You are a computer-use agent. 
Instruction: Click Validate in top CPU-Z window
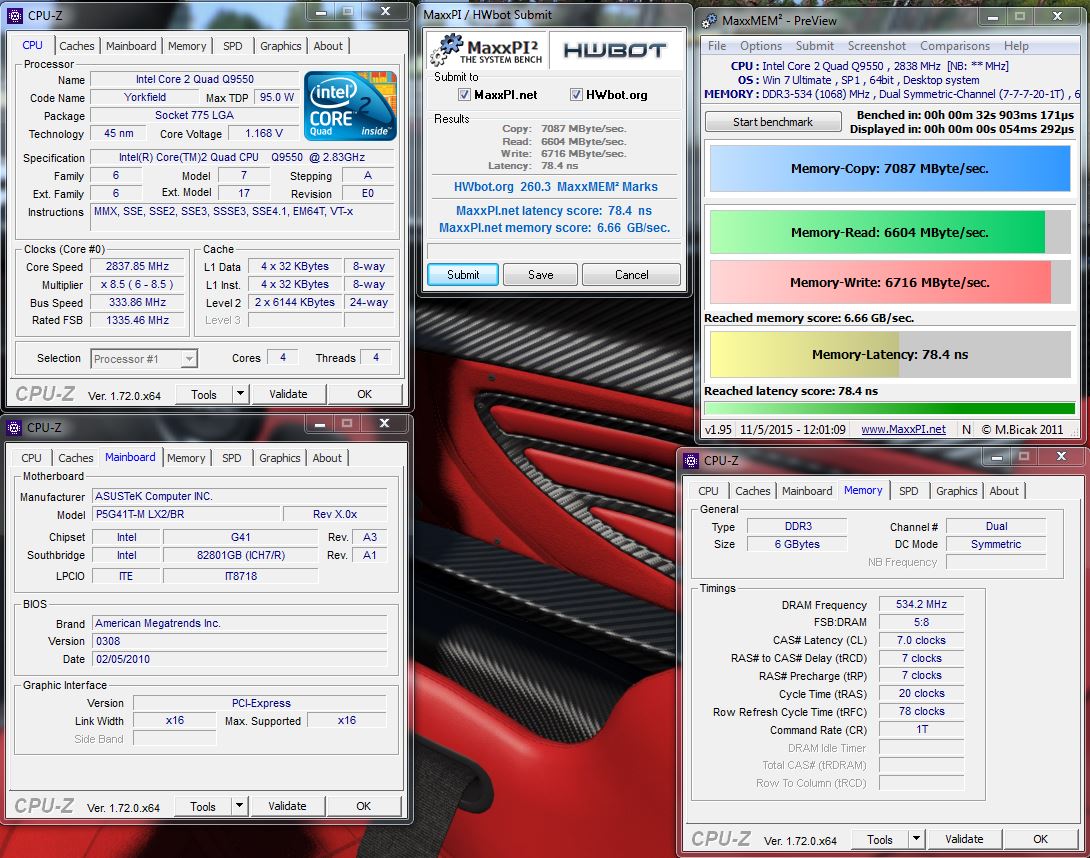288,394
